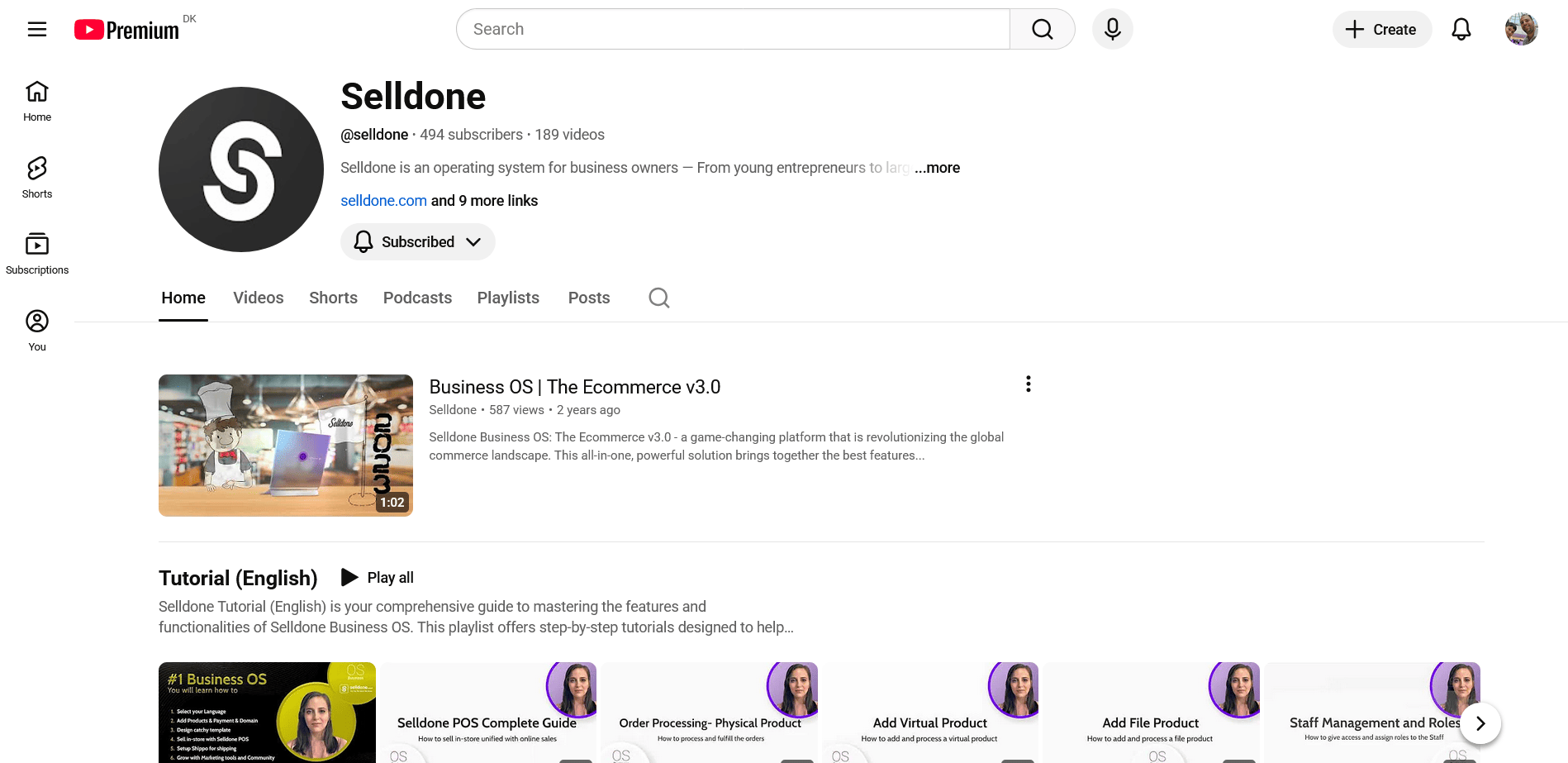The height and width of the screenshot is (763, 1568).
Task: Open the #1 Business OS thumbnail
Action: 267,713
